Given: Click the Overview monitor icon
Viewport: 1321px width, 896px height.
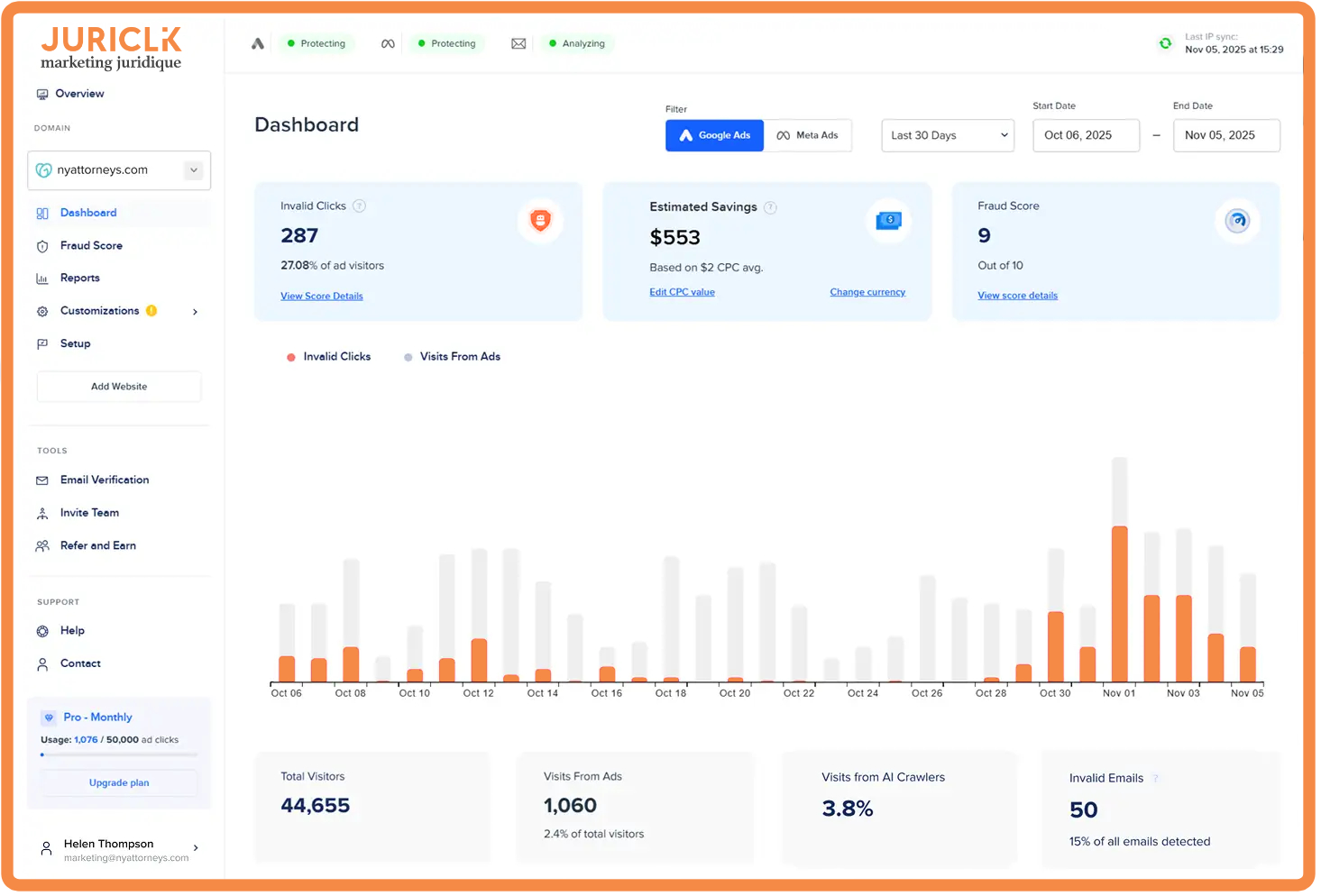Looking at the screenshot, I should [x=42, y=94].
